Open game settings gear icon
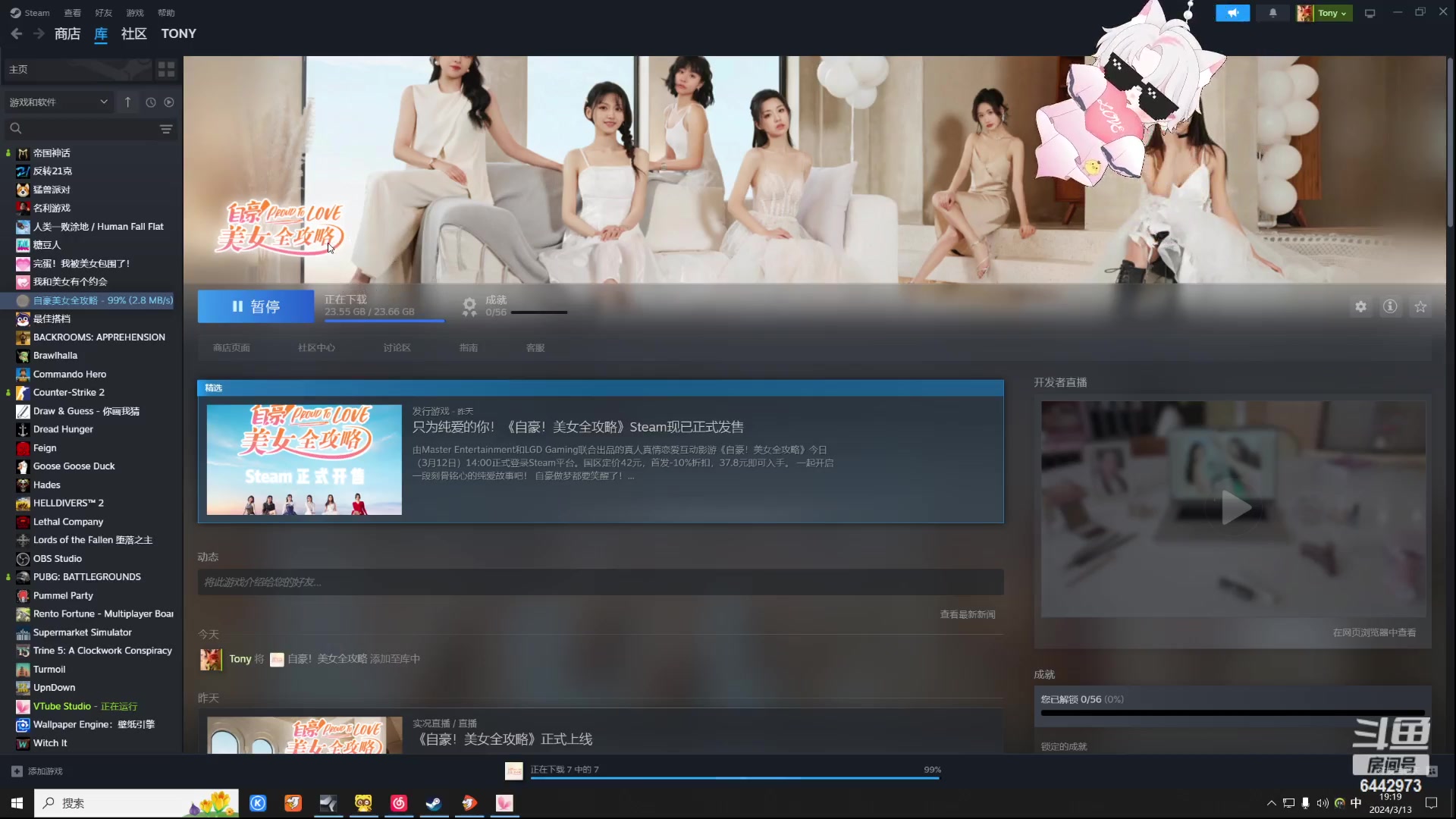This screenshot has height=819, width=1456. coord(1360,306)
